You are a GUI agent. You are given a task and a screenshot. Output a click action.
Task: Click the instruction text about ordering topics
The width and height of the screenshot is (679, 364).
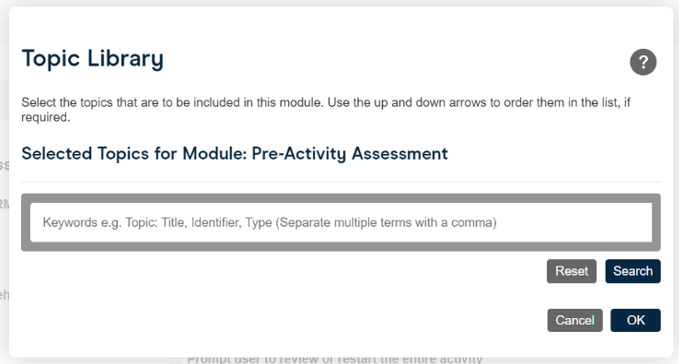coord(326,110)
